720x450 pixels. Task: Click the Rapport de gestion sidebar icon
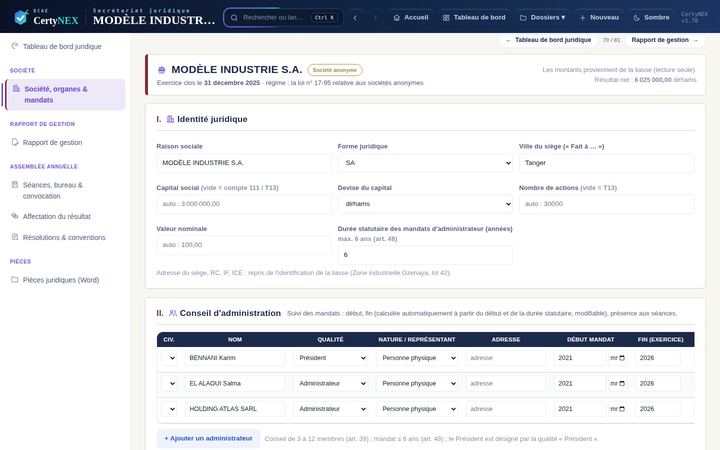(x=15, y=142)
